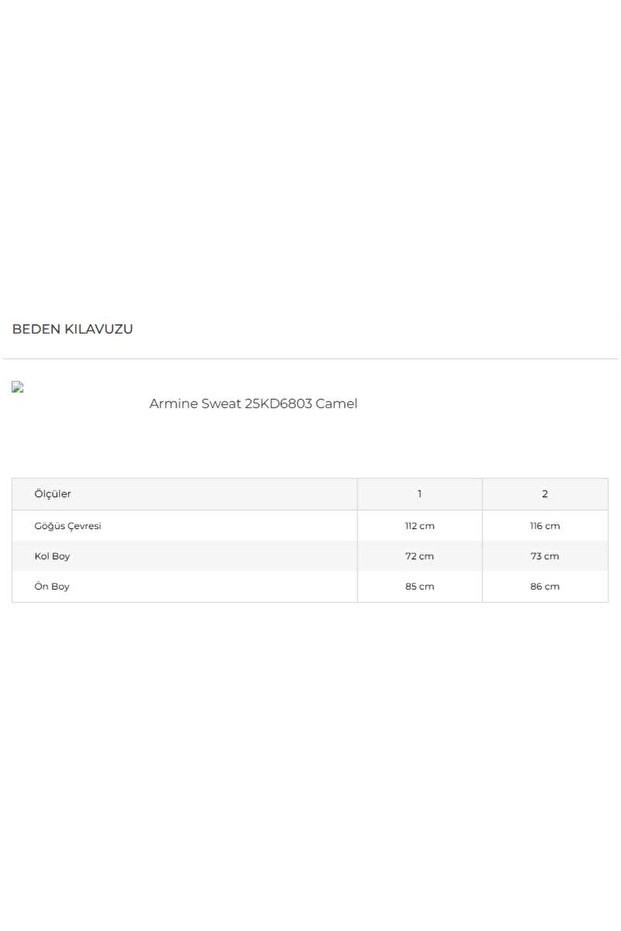Click the word Armine in product title
Screen dimensions: 621x931
pos(173,404)
